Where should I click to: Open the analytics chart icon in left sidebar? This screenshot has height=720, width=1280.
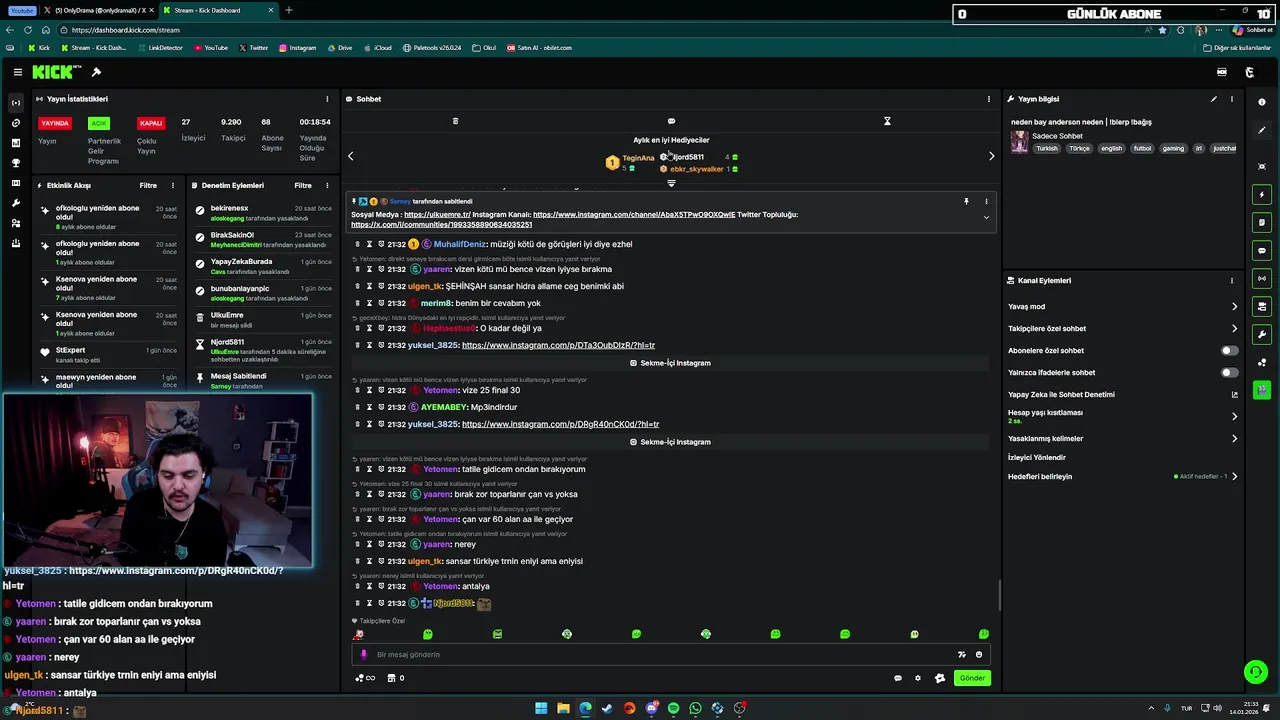pyautogui.click(x=15, y=143)
